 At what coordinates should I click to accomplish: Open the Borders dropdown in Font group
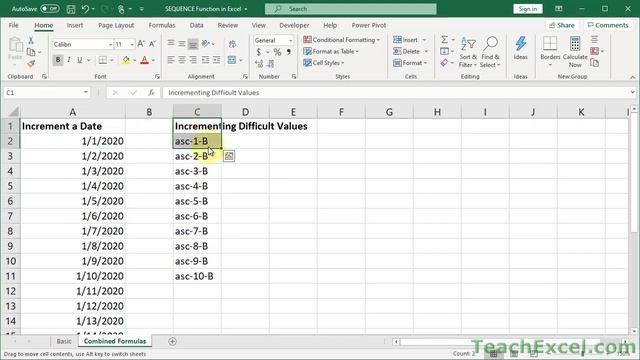click(111, 60)
